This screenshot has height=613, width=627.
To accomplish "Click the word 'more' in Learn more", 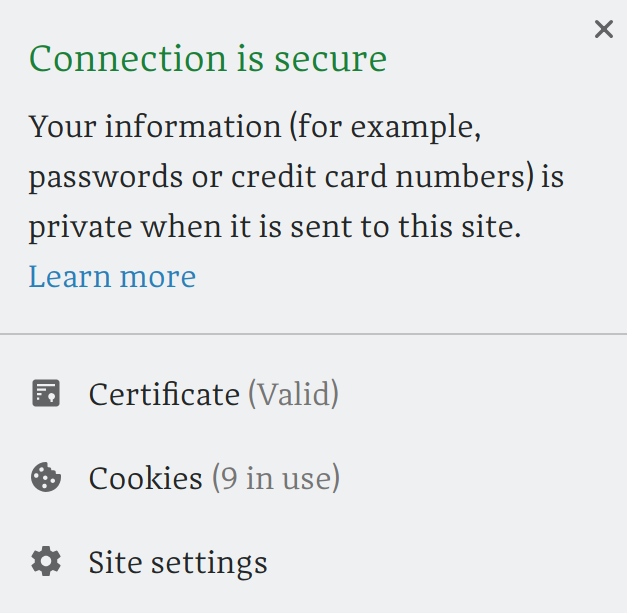I will tap(158, 277).
